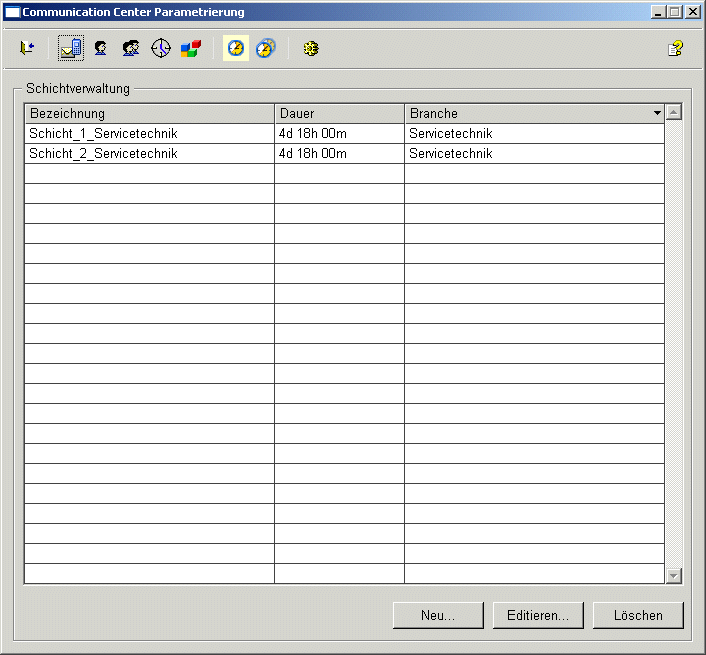Click the second blue clock icon
The width and height of the screenshot is (706, 655).
265,48
